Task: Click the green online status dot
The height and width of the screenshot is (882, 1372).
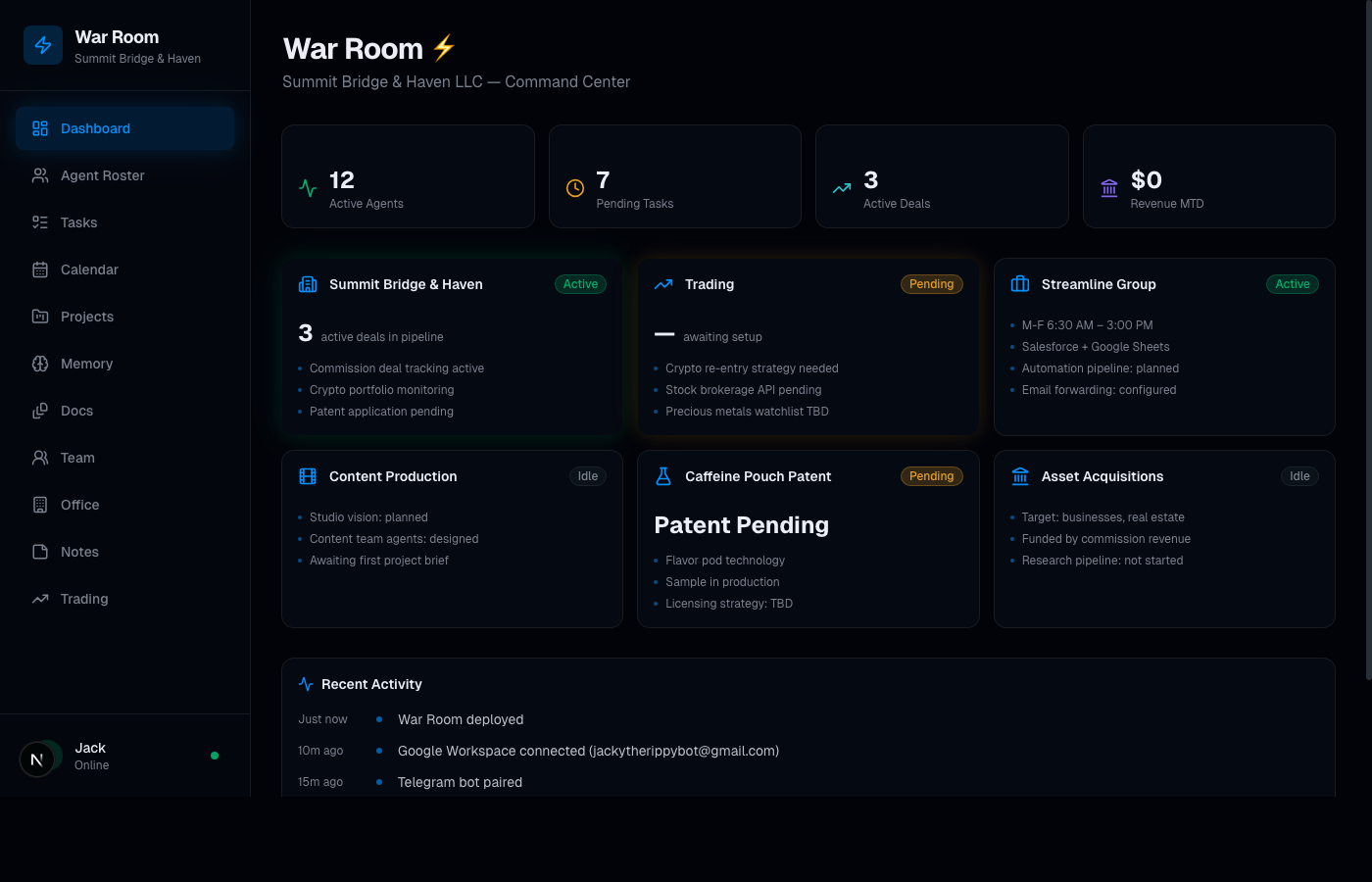Action: pos(215,756)
